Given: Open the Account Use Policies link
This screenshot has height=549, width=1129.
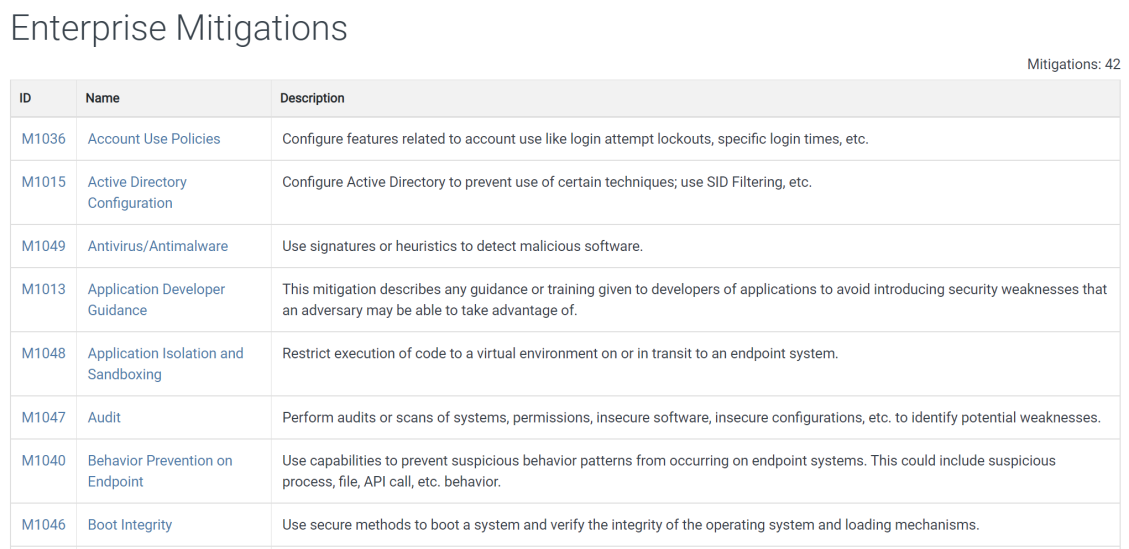Looking at the screenshot, I should coord(154,139).
